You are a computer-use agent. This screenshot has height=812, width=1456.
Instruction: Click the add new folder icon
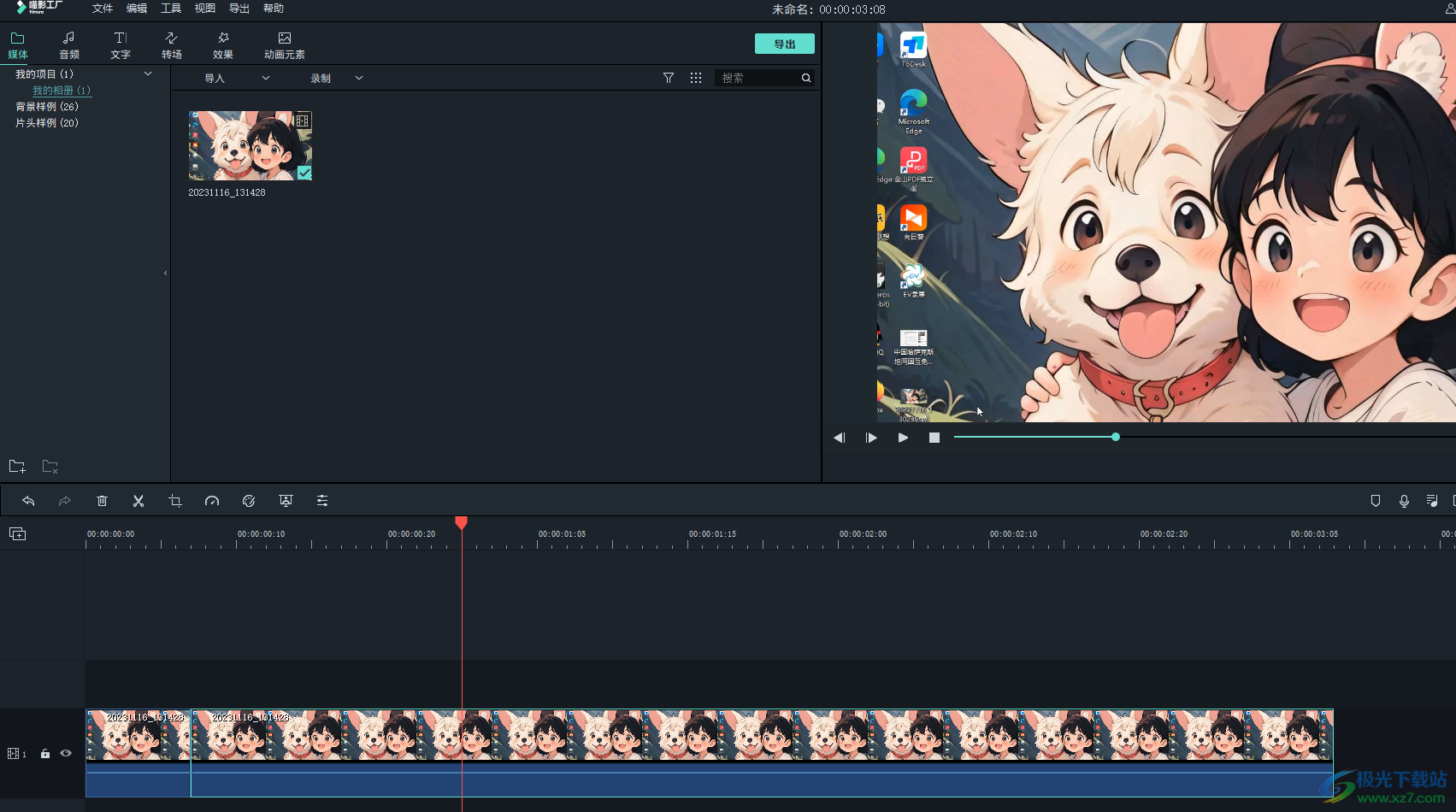(x=17, y=466)
